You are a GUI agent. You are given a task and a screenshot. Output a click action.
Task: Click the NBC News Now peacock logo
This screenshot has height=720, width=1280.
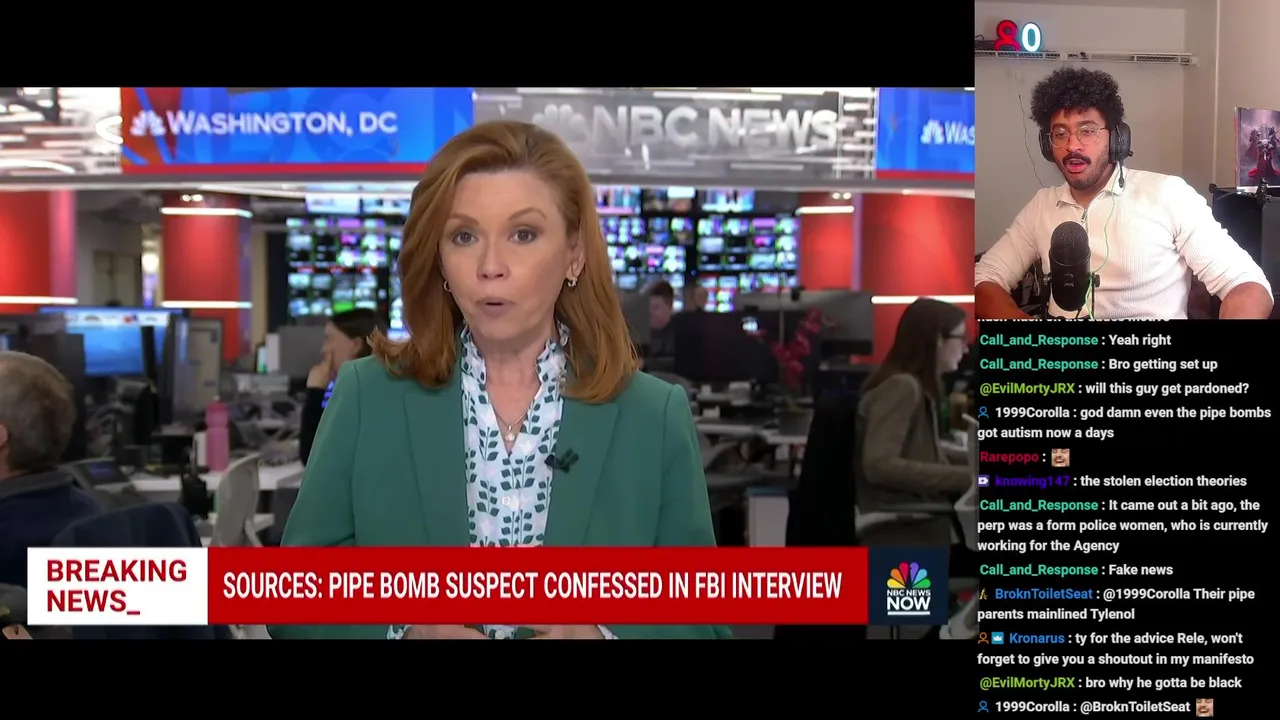908,587
